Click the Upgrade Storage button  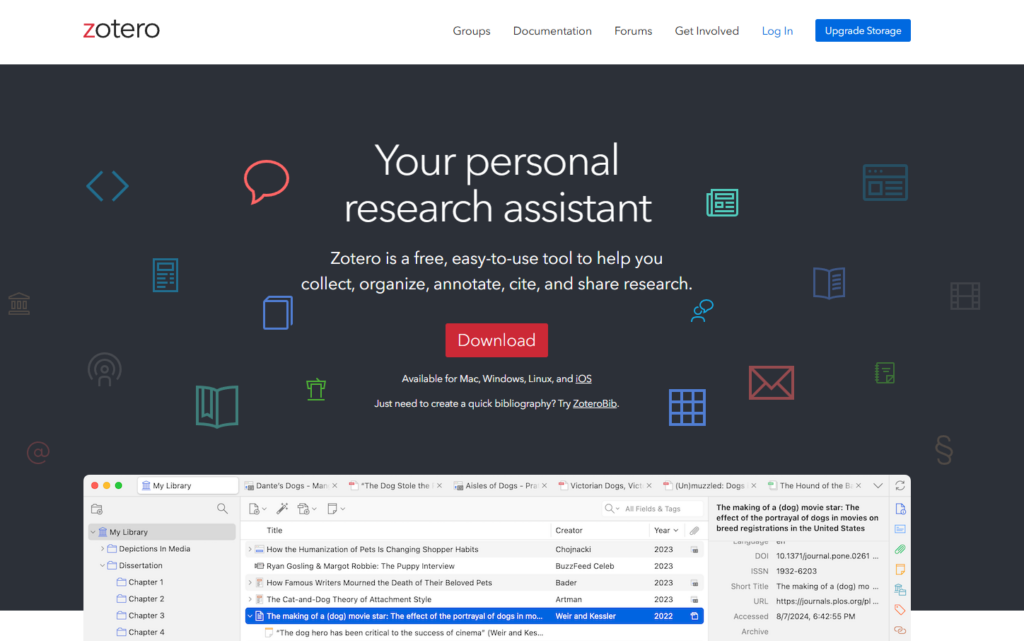click(x=862, y=31)
